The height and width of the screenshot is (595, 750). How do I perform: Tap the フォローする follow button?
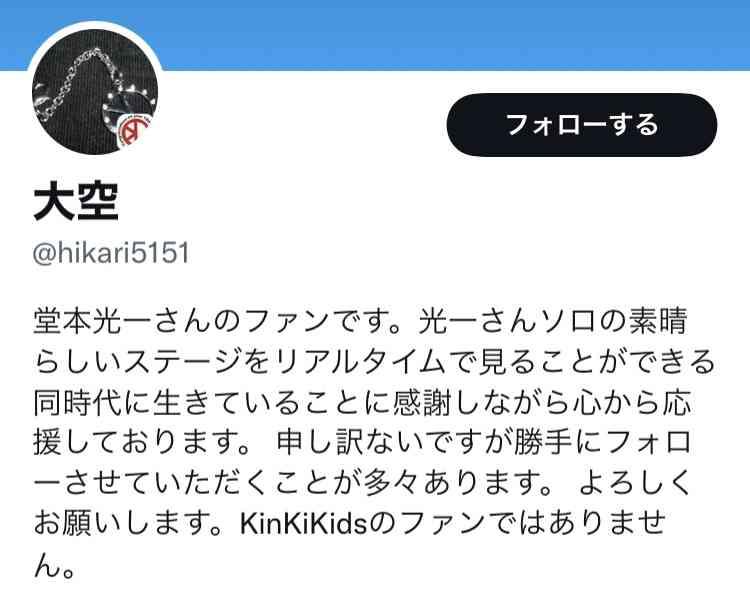point(582,125)
